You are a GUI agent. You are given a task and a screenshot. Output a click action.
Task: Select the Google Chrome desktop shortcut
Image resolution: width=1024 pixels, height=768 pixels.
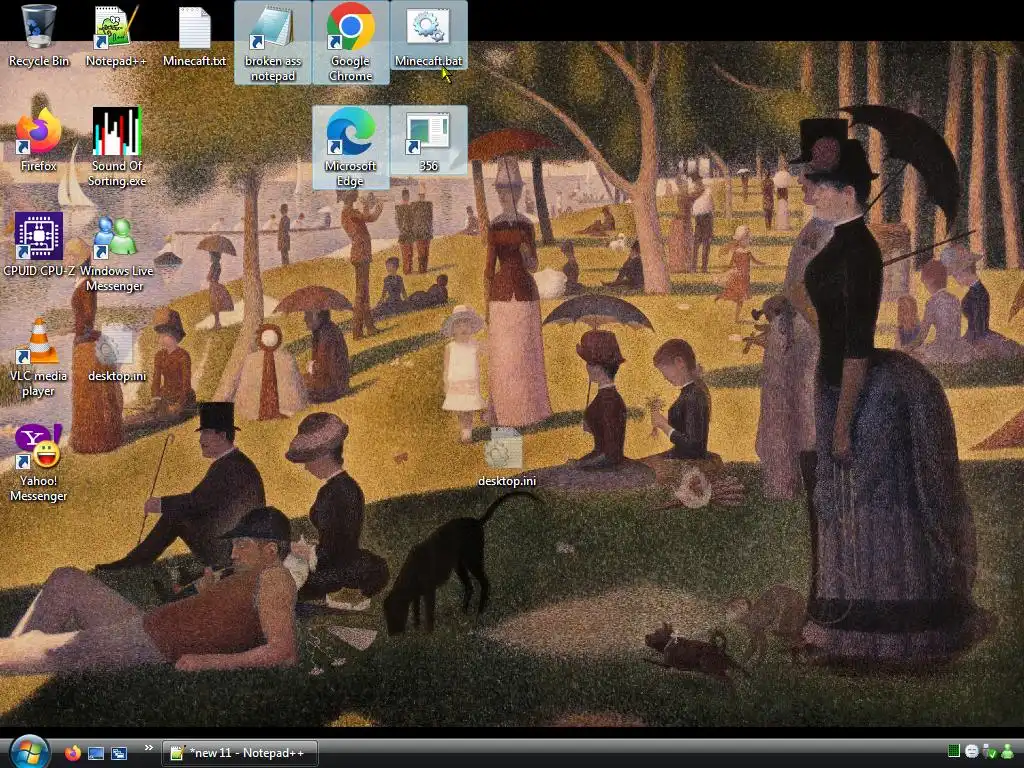coord(351,42)
